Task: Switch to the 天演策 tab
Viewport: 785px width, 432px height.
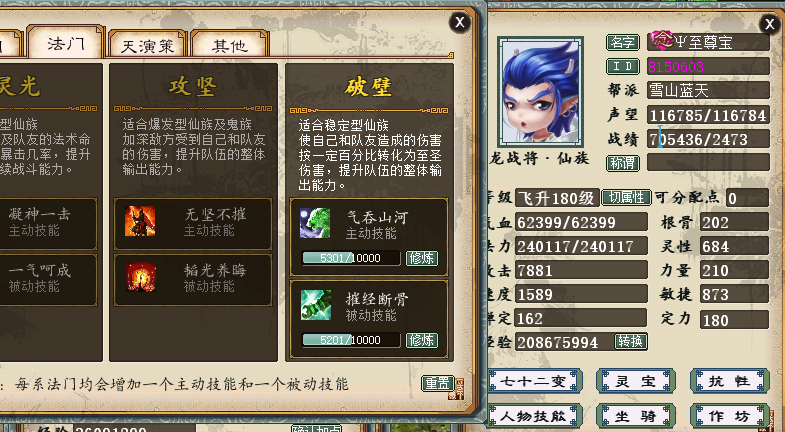Action: click(x=148, y=46)
